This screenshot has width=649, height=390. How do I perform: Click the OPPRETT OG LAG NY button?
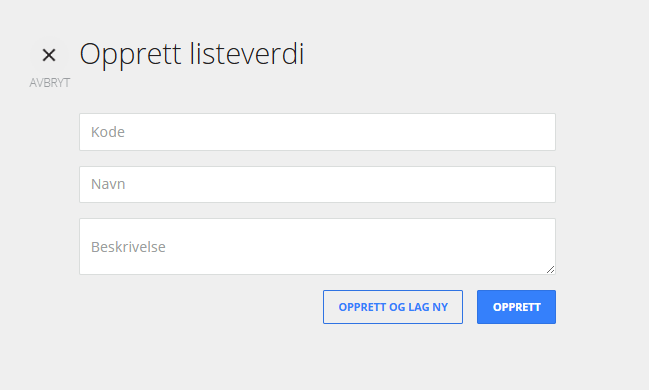pos(393,307)
